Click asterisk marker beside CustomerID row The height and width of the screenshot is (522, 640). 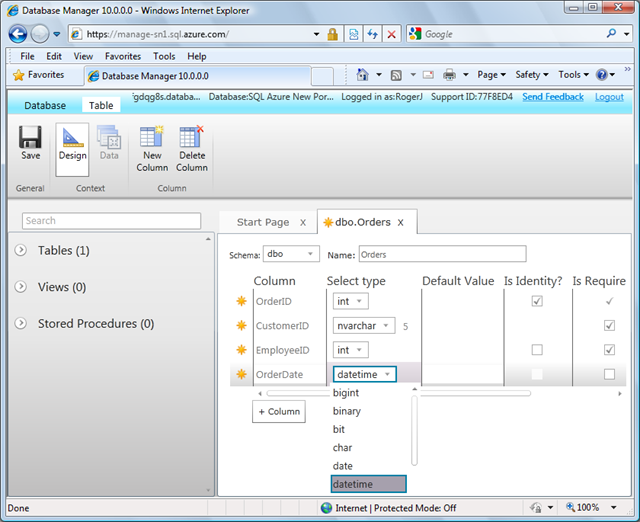click(x=241, y=326)
